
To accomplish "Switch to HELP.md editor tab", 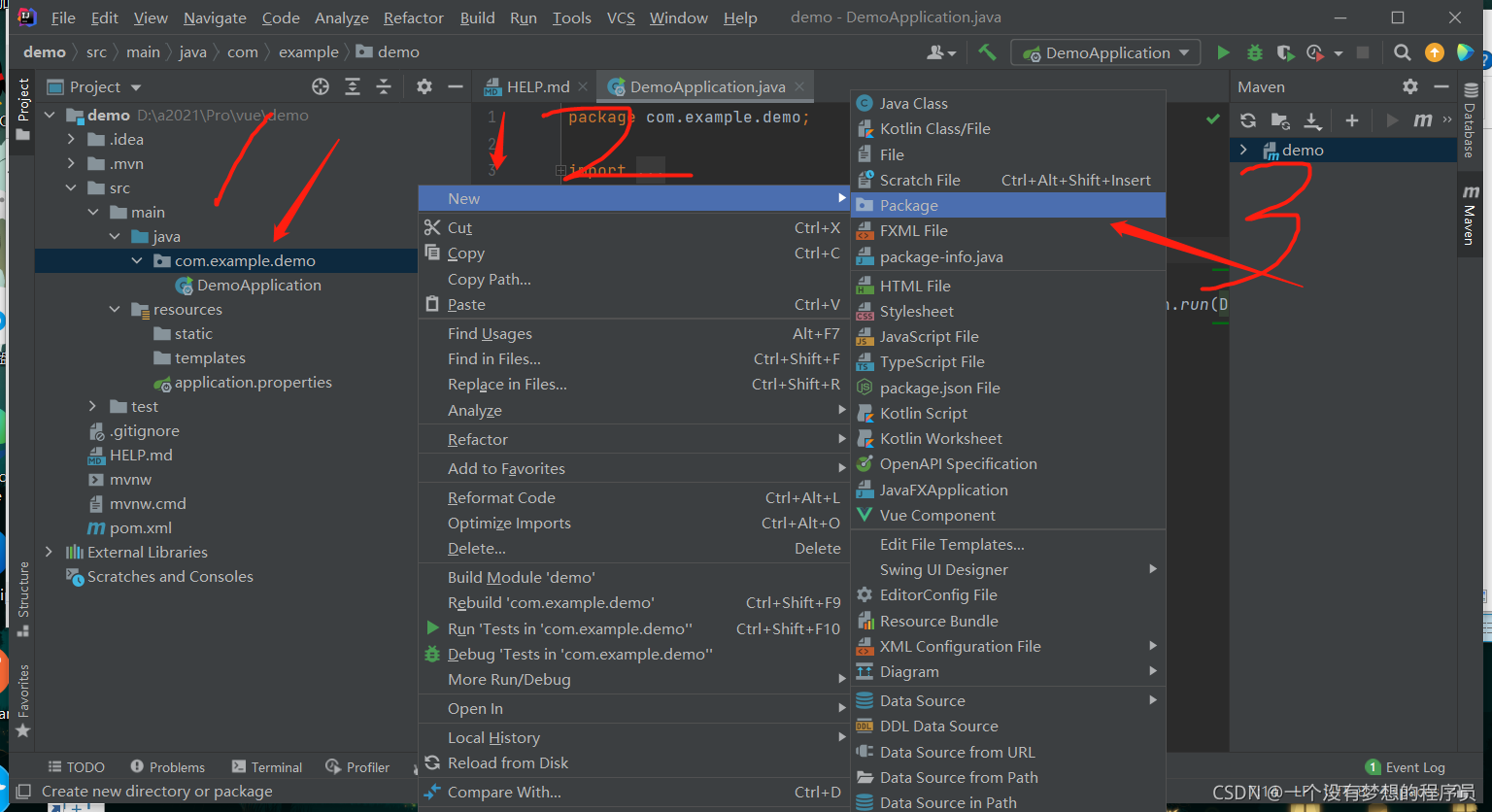I will tap(536, 86).
